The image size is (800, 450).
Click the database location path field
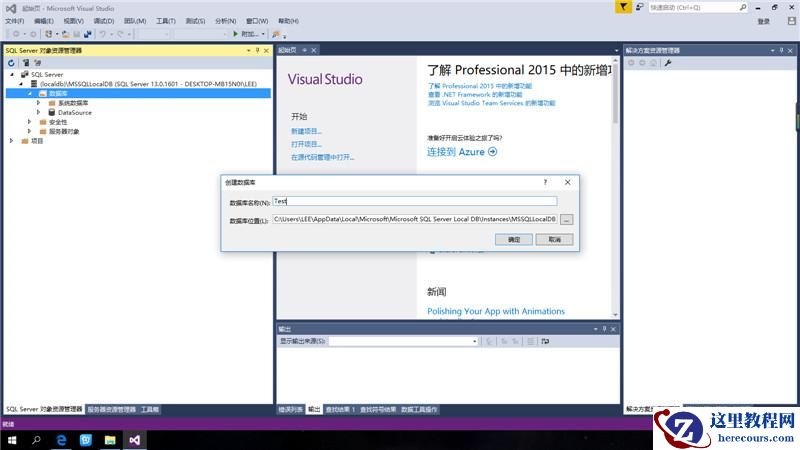point(415,219)
